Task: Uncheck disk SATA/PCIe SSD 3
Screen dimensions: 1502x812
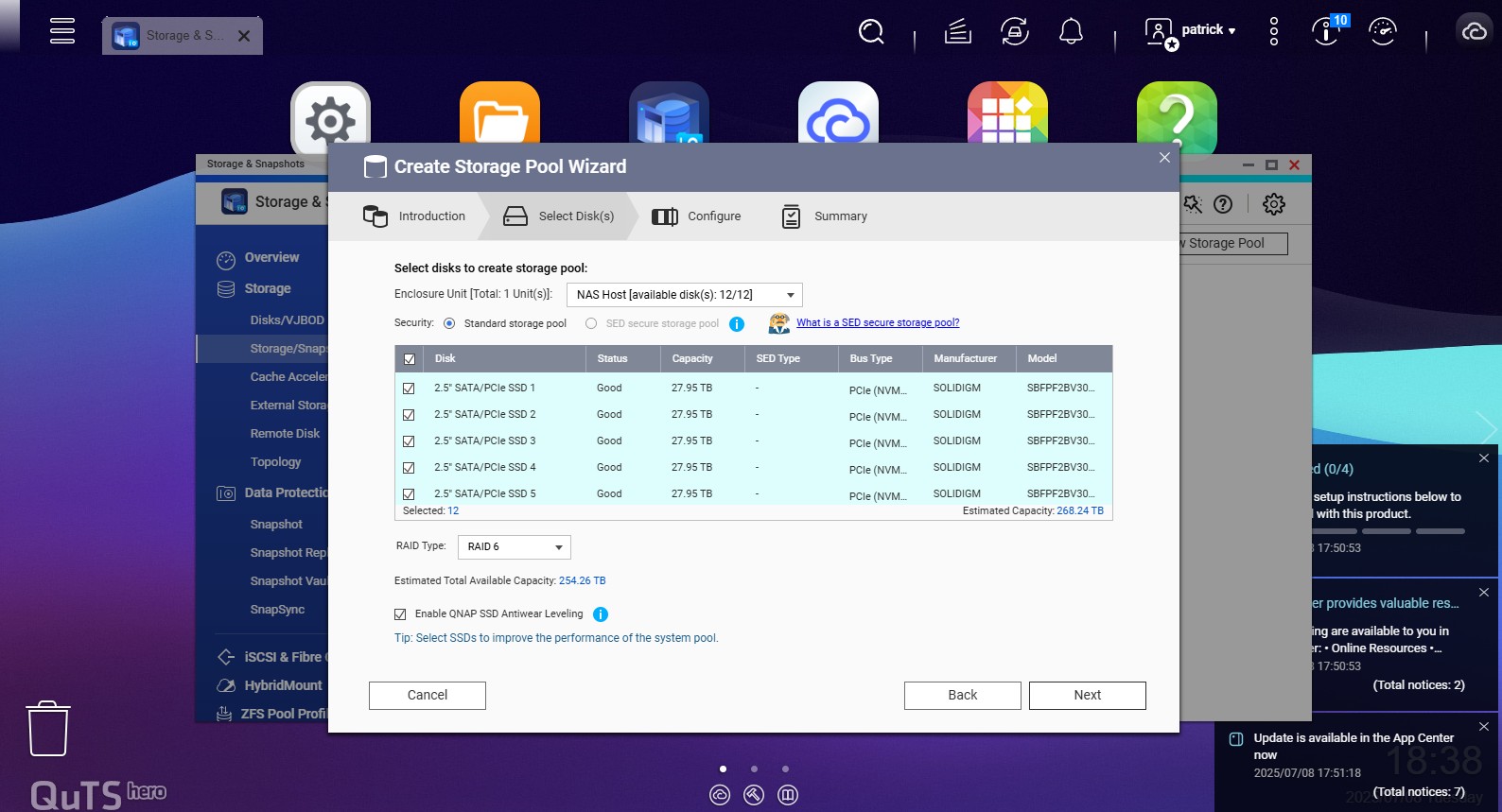Action: coord(409,441)
